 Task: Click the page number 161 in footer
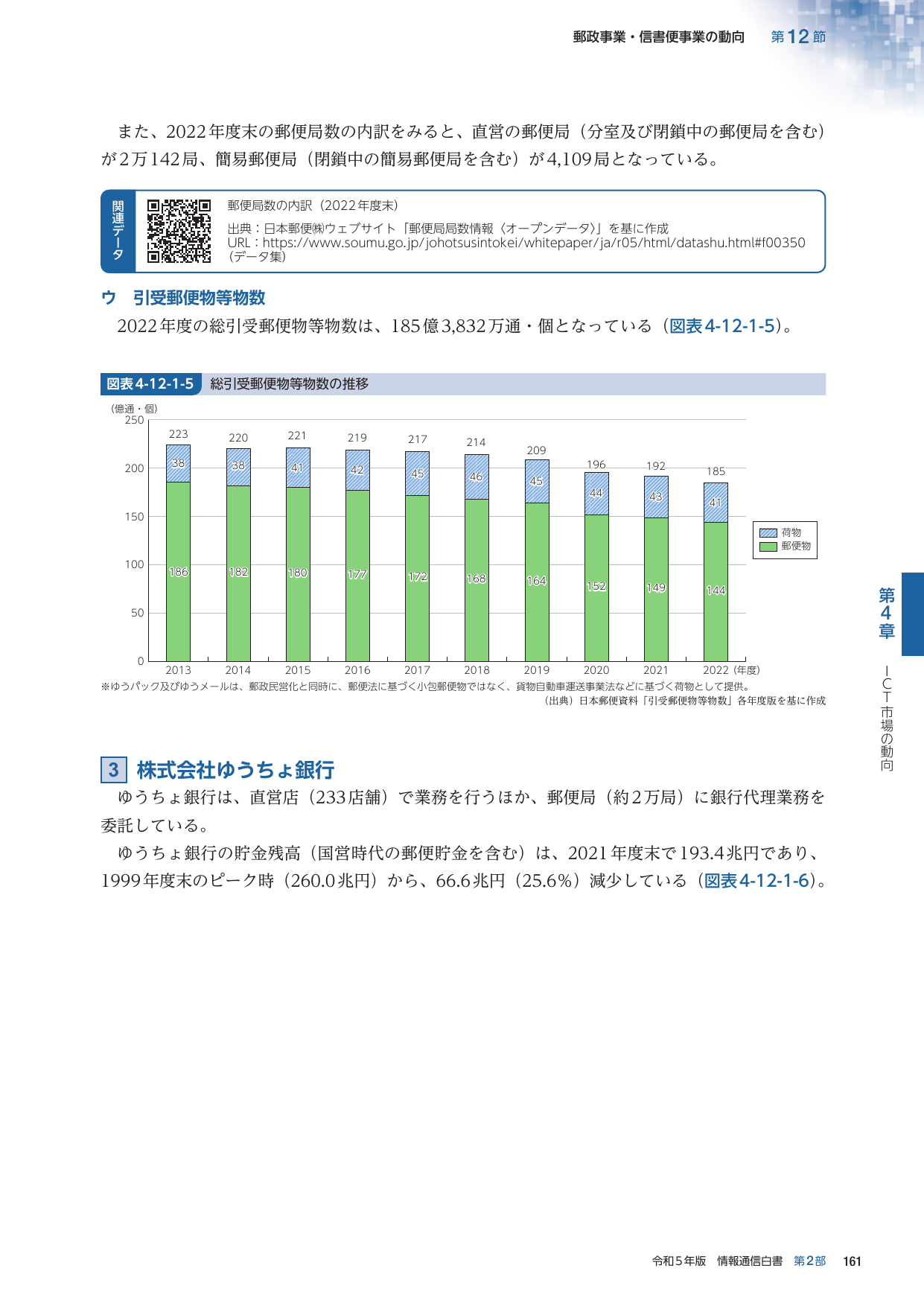click(x=852, y=1261)
